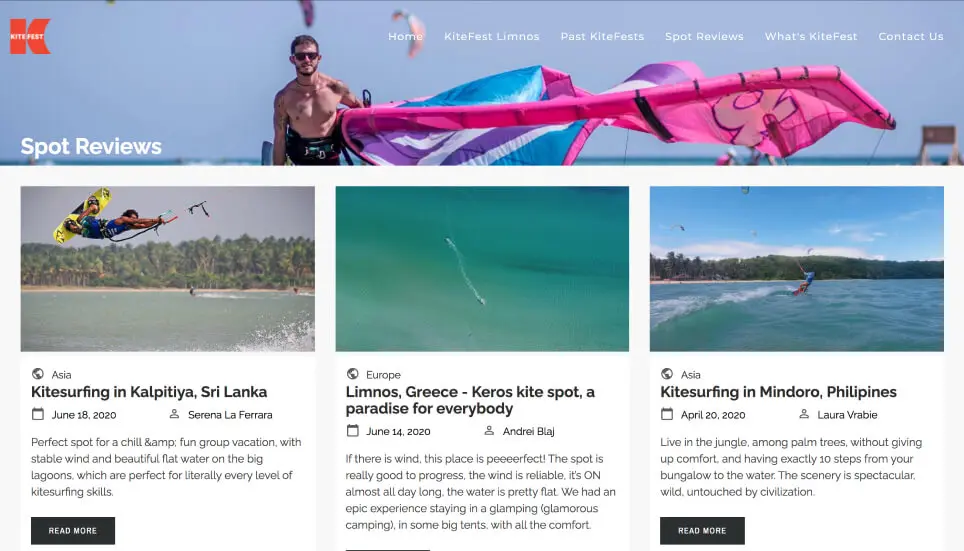Click Read More under Mindoro review

pos(702,531)
